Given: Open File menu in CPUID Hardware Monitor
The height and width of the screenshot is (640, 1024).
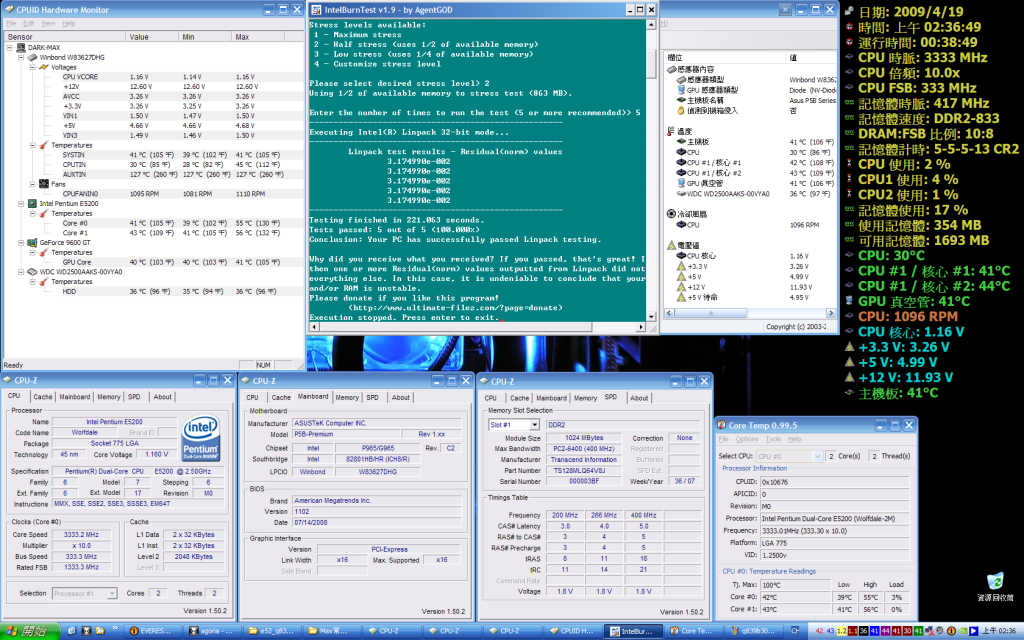Looking at the screenshot, I should [x=11, y=24].
